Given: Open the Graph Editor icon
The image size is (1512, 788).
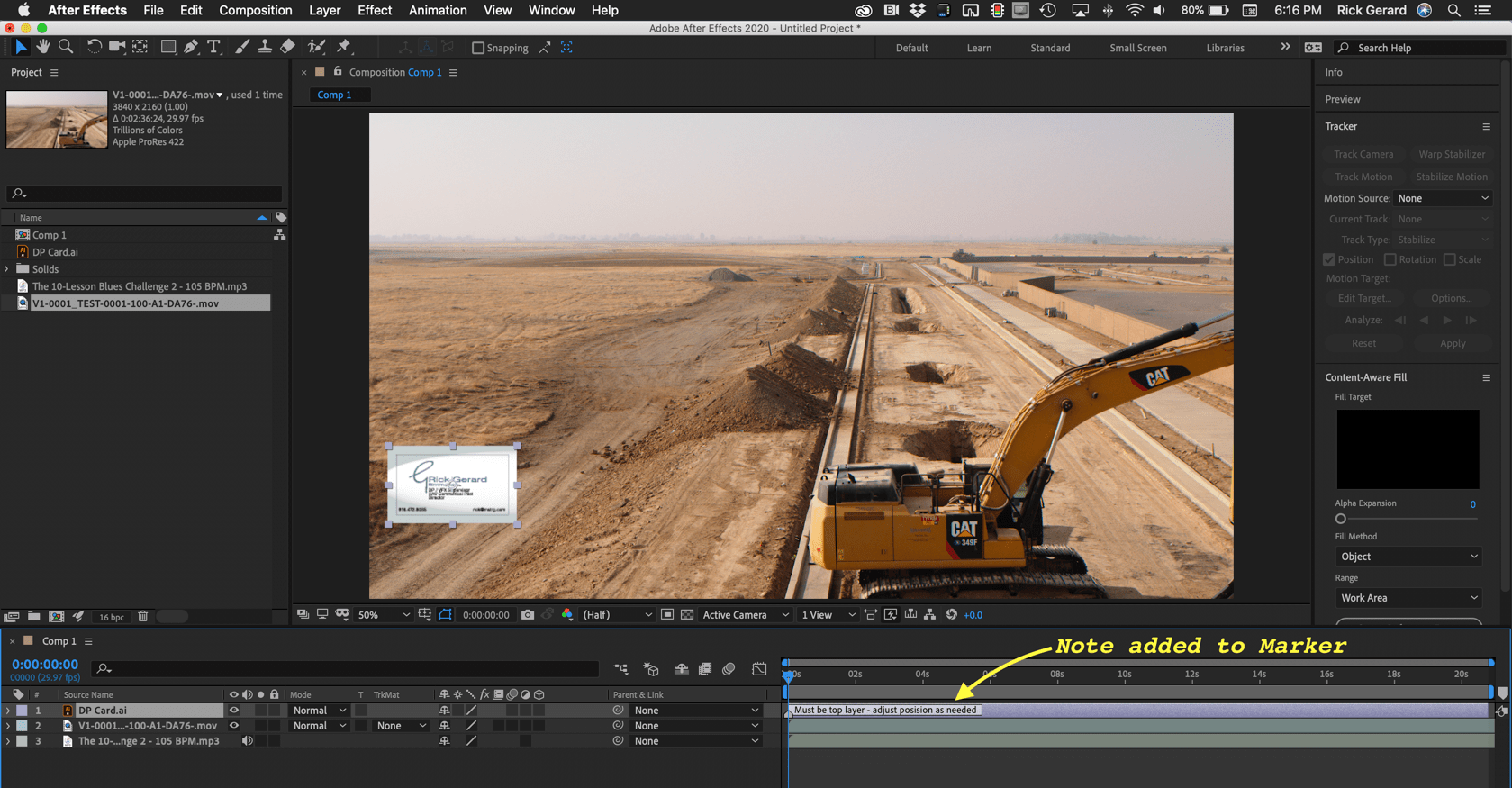Looking at the screenshot, I should [x=759, y=669].
